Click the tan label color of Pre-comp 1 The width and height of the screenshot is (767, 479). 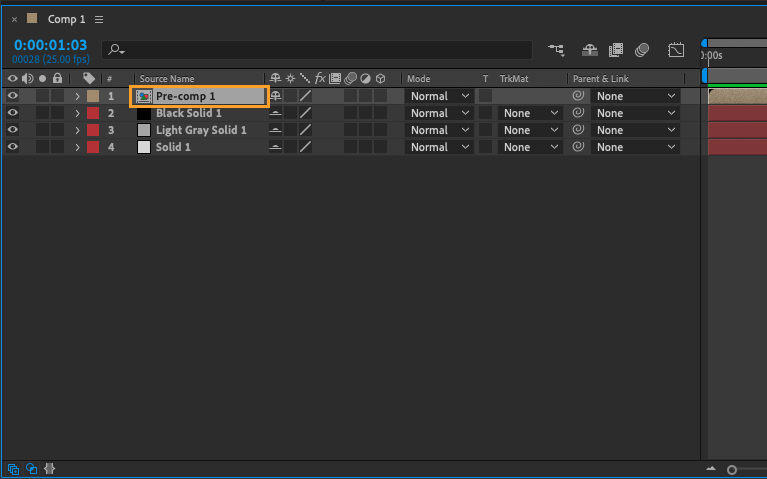click(93, 96)
